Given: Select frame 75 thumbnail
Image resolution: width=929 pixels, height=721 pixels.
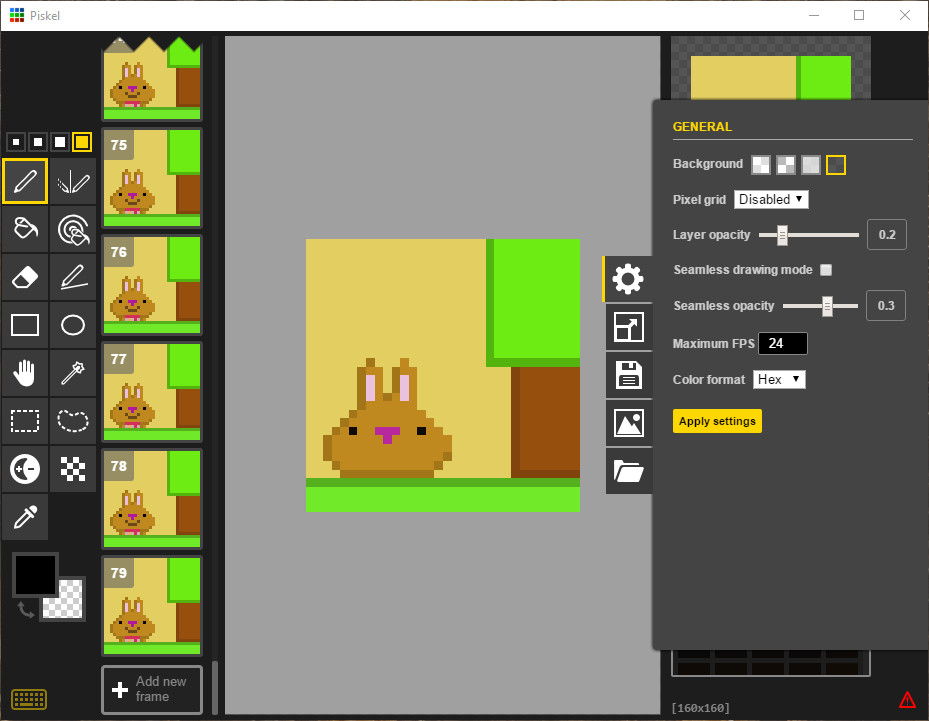Looking at the screenshot, I should coord(152,178).
